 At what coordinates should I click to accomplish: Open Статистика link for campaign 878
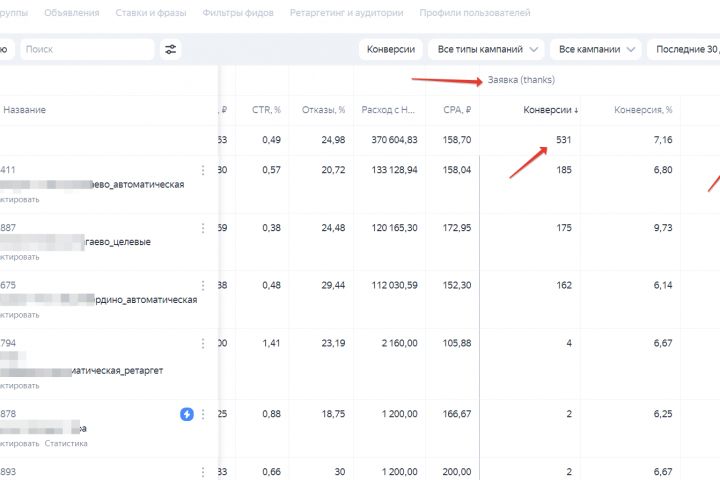[67, 443]
